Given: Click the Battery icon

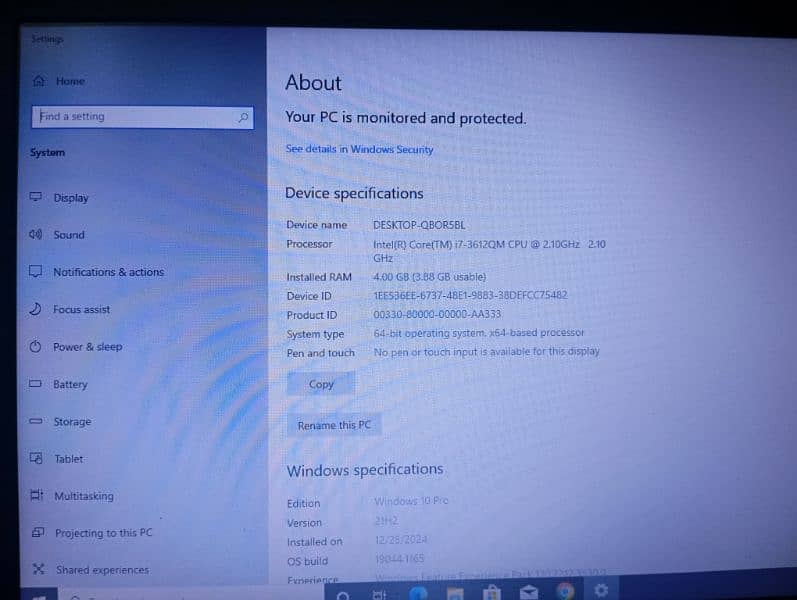Looking at the screenshot, I should pyautogui.click(x=35, y=383).
